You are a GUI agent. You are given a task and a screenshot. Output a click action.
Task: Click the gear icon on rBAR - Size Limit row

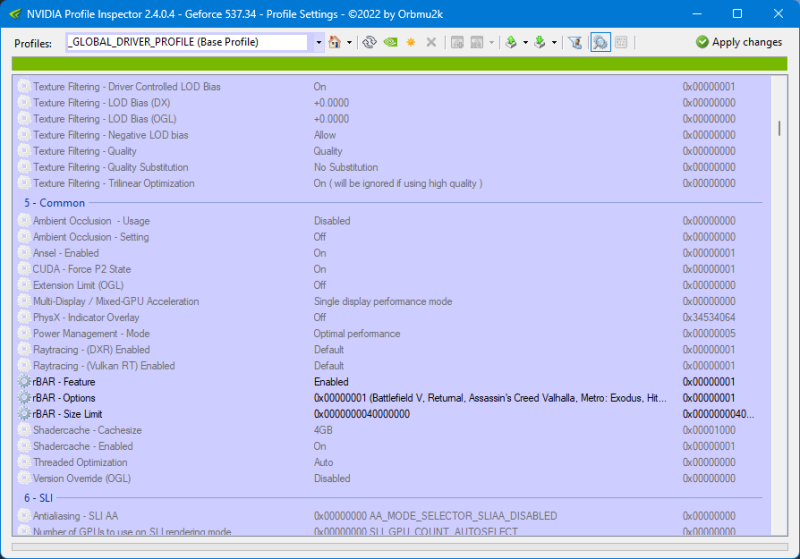[x=24, y=414]
